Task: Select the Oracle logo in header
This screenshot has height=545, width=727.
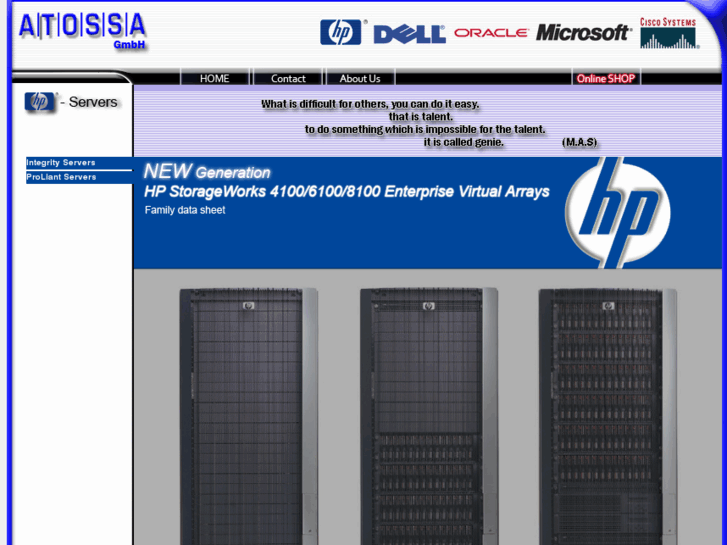Action: tap(491, 33)
